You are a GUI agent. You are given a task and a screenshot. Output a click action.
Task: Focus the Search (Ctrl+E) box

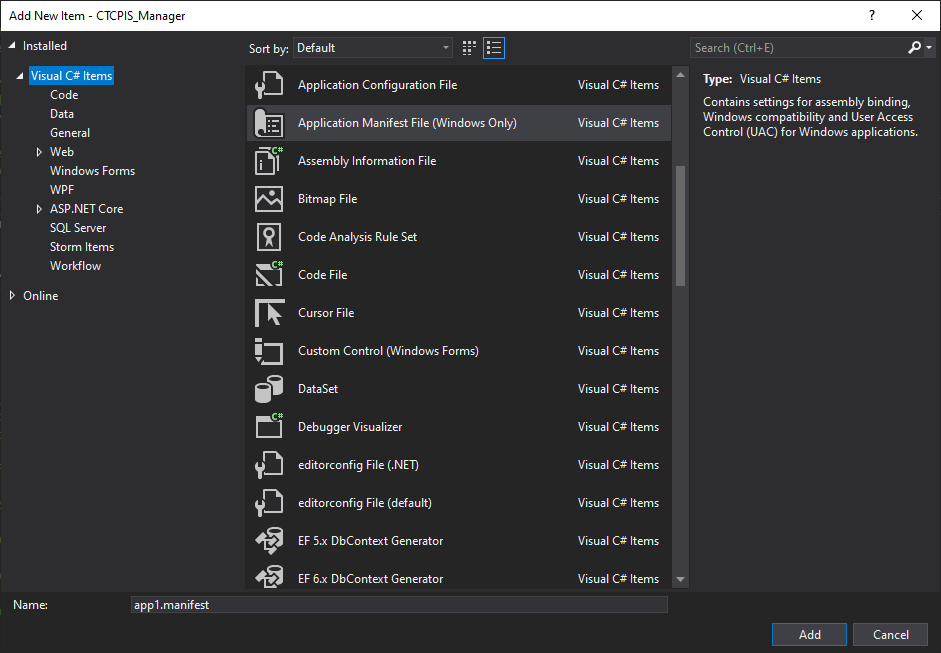[798, 48]
